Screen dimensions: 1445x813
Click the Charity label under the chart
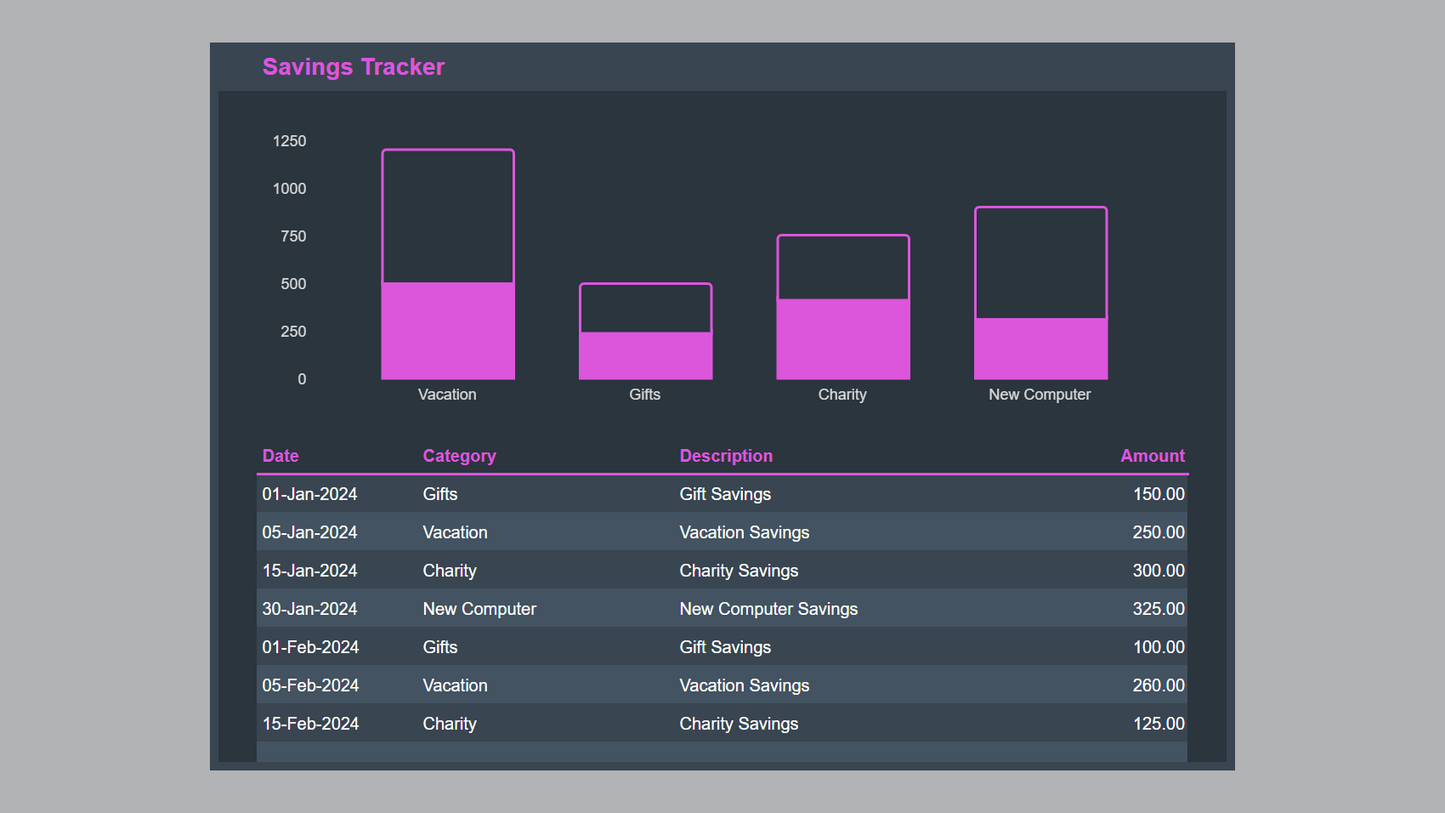coord(842,395)
